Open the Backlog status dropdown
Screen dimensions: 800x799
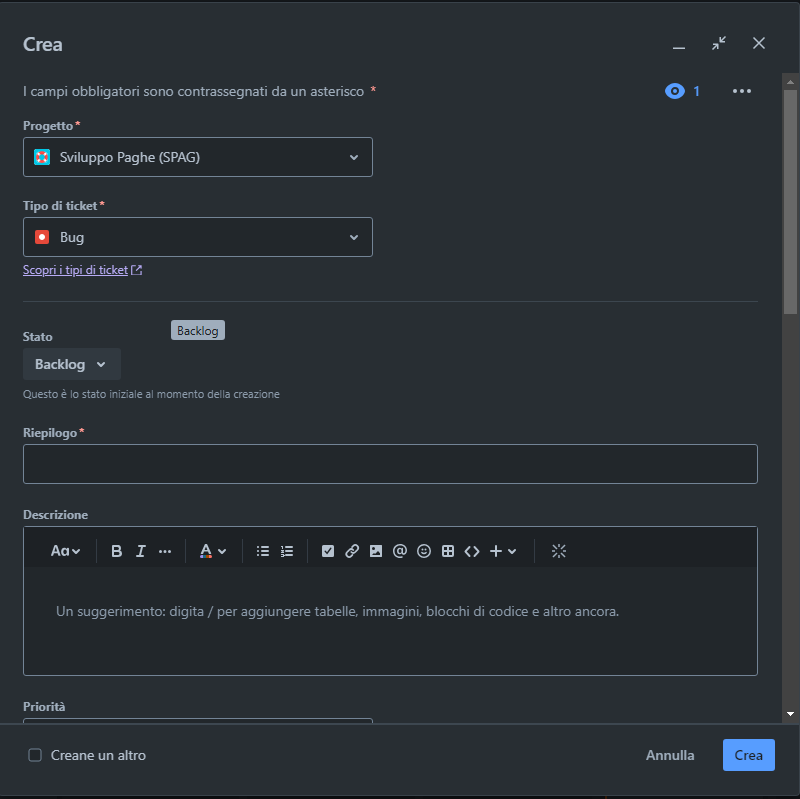(71, 364)
